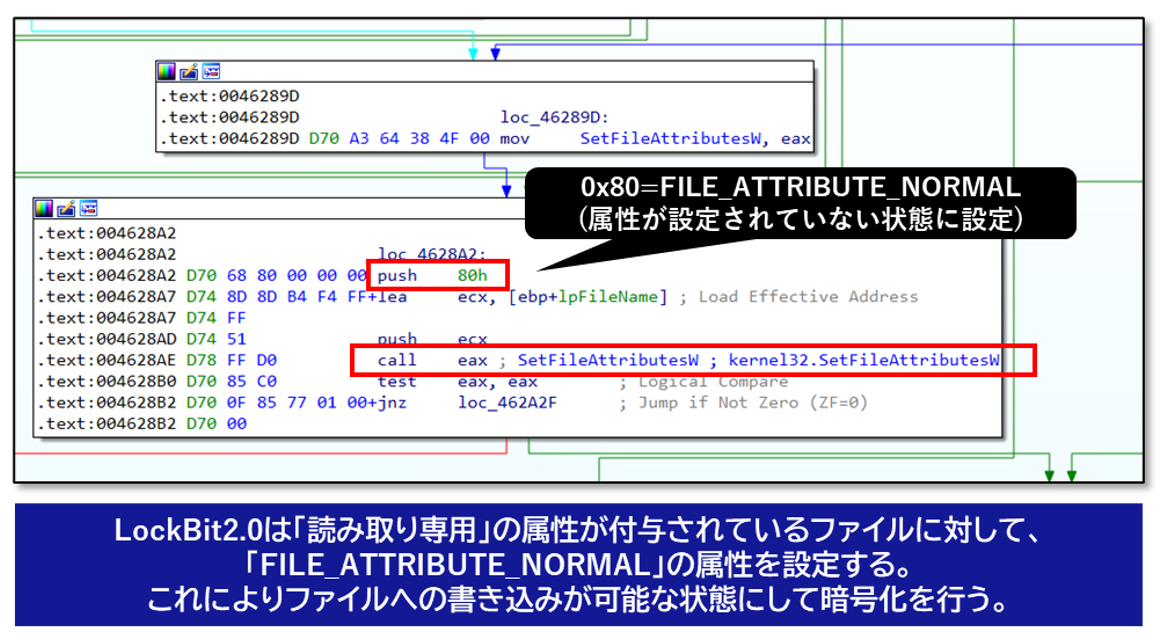Click the color palette icon on the loc_4628A2 node
The height and width of the screenshot is (638, 1161).
click(x=44, y=209)
